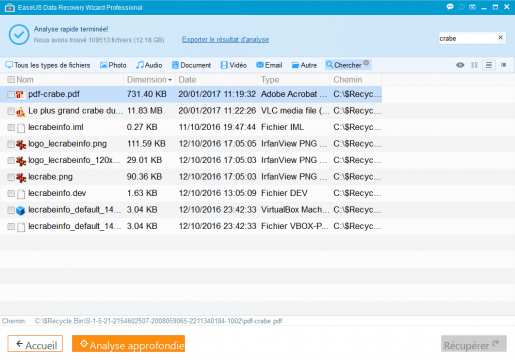Click the file icon of lecrabeinfo.dev
The height and width of the screenshot is (360, 515).
click(x=21, y=194)
